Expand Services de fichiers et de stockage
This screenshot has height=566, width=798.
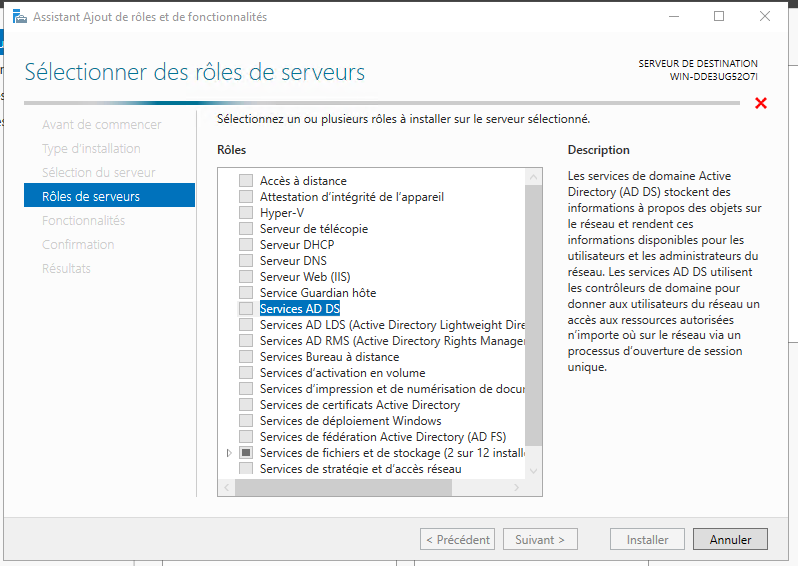point(229,452)
